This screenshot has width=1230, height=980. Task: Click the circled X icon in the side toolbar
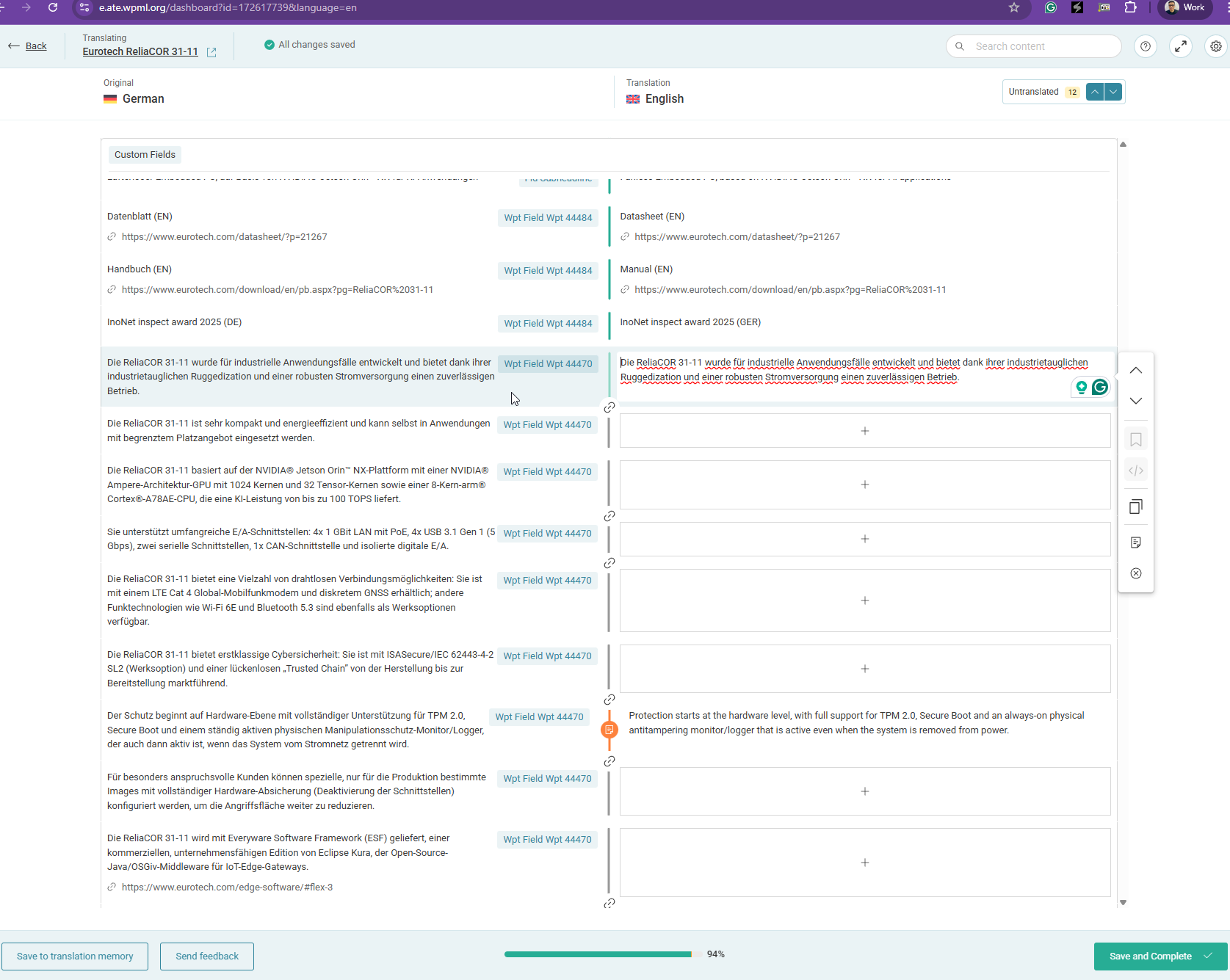1136,573
